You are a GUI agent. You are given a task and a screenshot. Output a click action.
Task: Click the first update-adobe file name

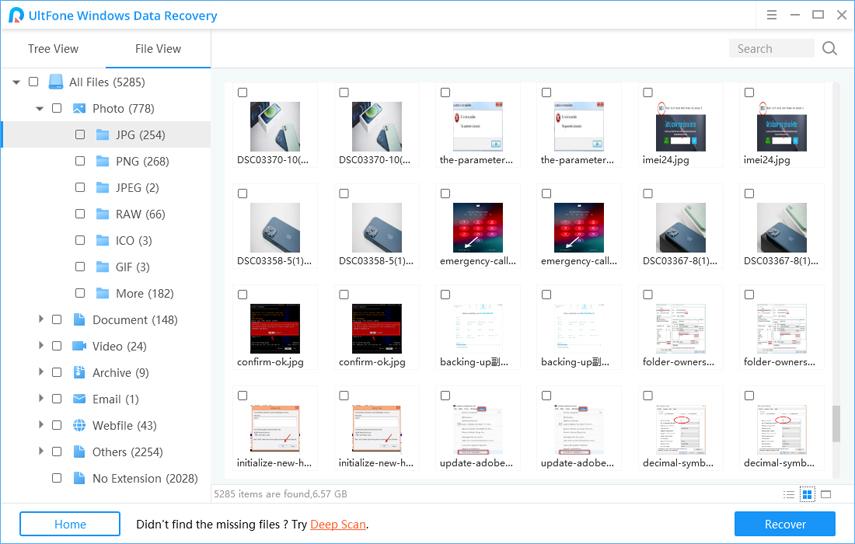pos(476,463)
